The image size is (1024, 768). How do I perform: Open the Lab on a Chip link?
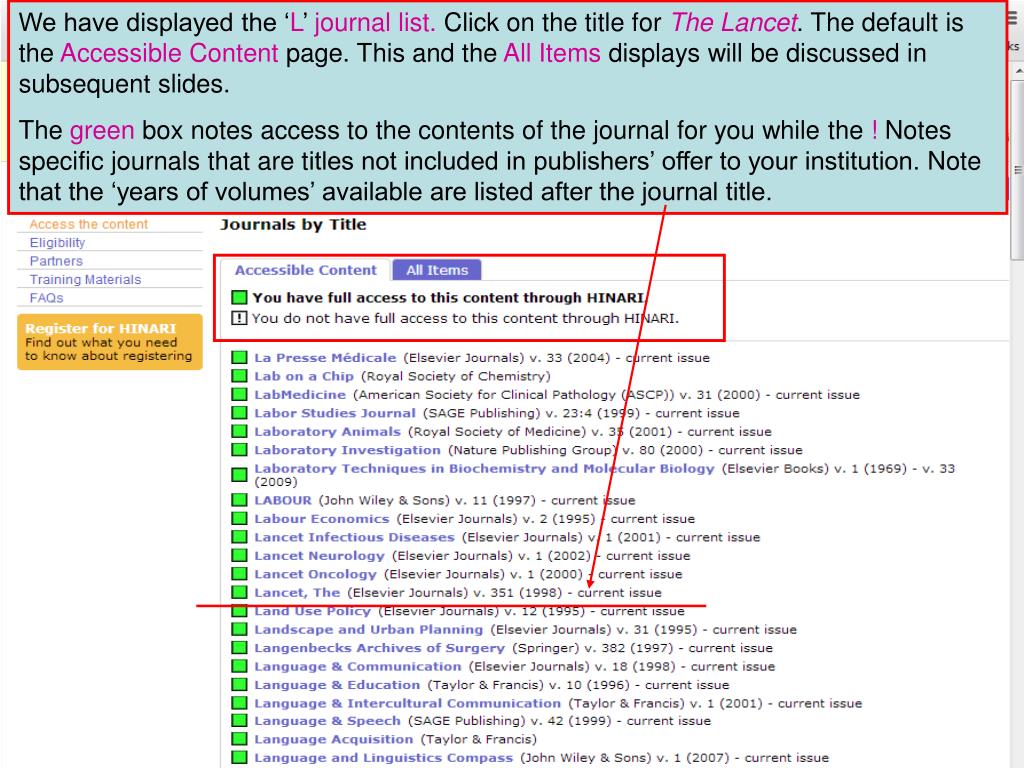304,376
